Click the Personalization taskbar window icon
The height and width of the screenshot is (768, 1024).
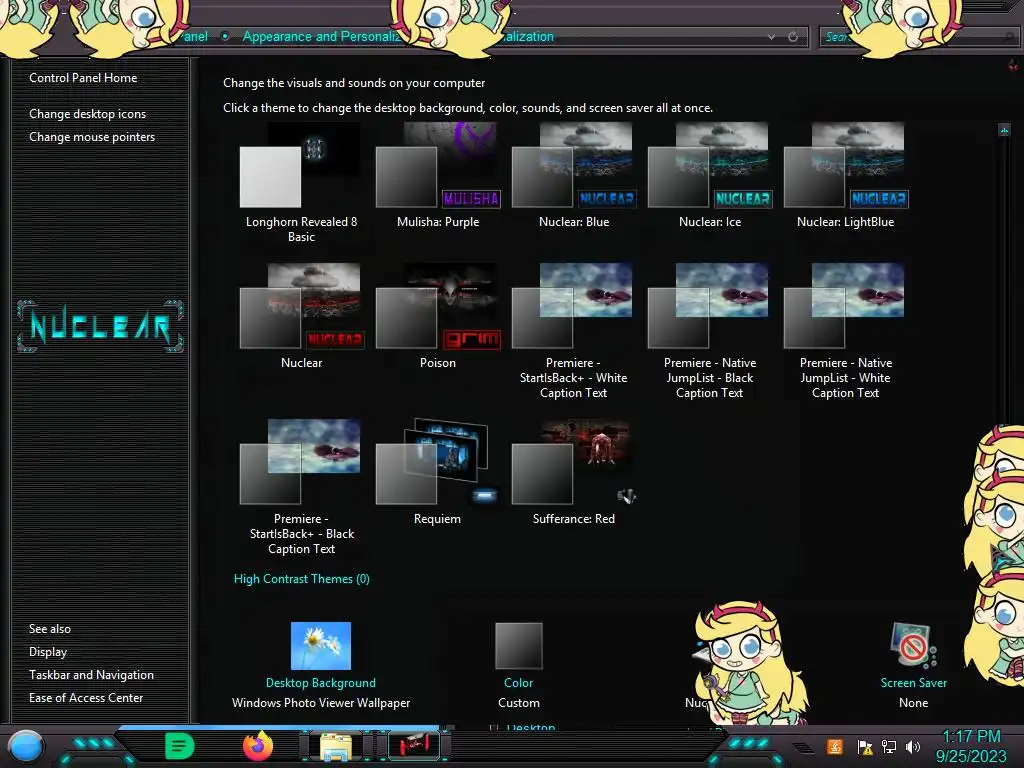(x=413, y=746)
